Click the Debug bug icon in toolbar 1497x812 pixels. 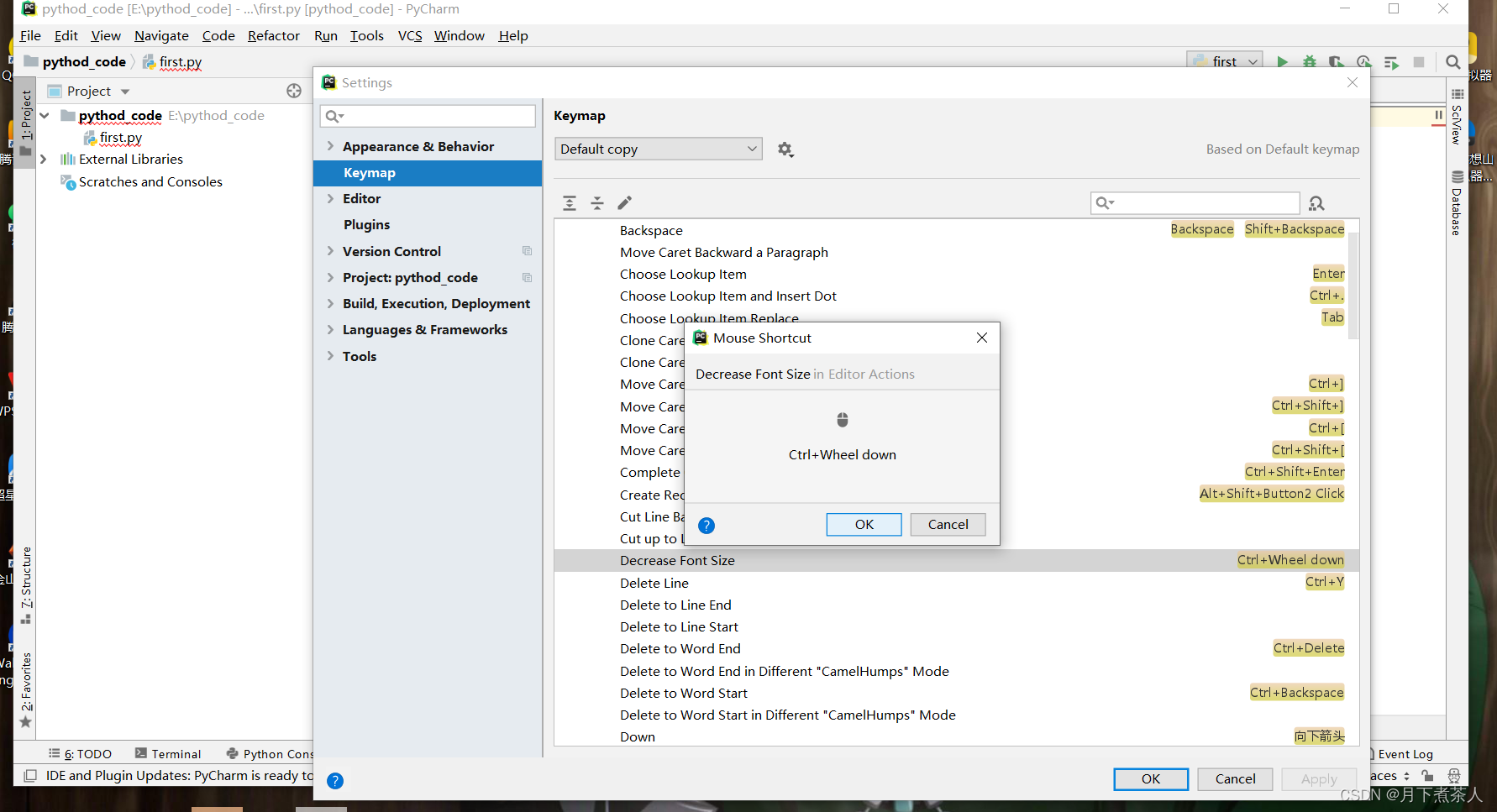[1310, 62]
